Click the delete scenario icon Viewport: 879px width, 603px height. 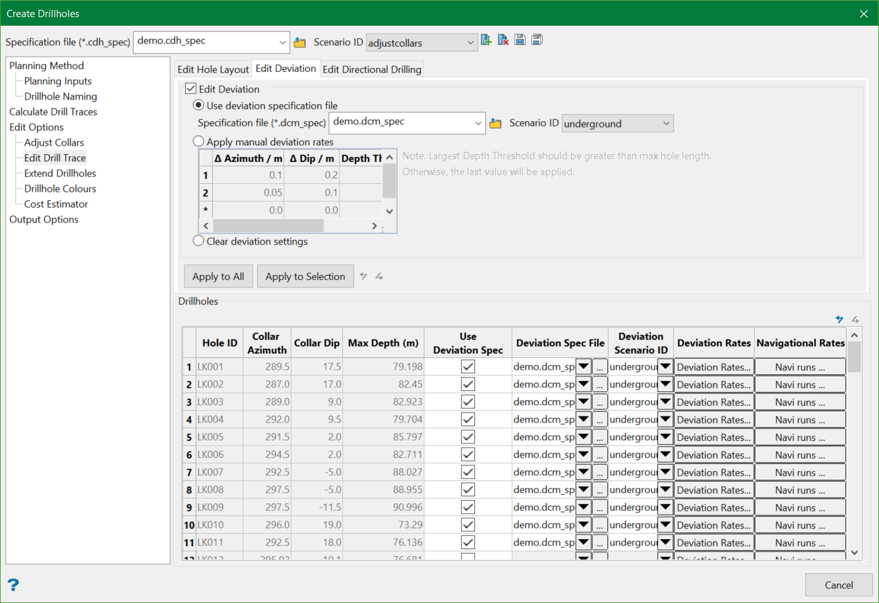coord(503,41)
